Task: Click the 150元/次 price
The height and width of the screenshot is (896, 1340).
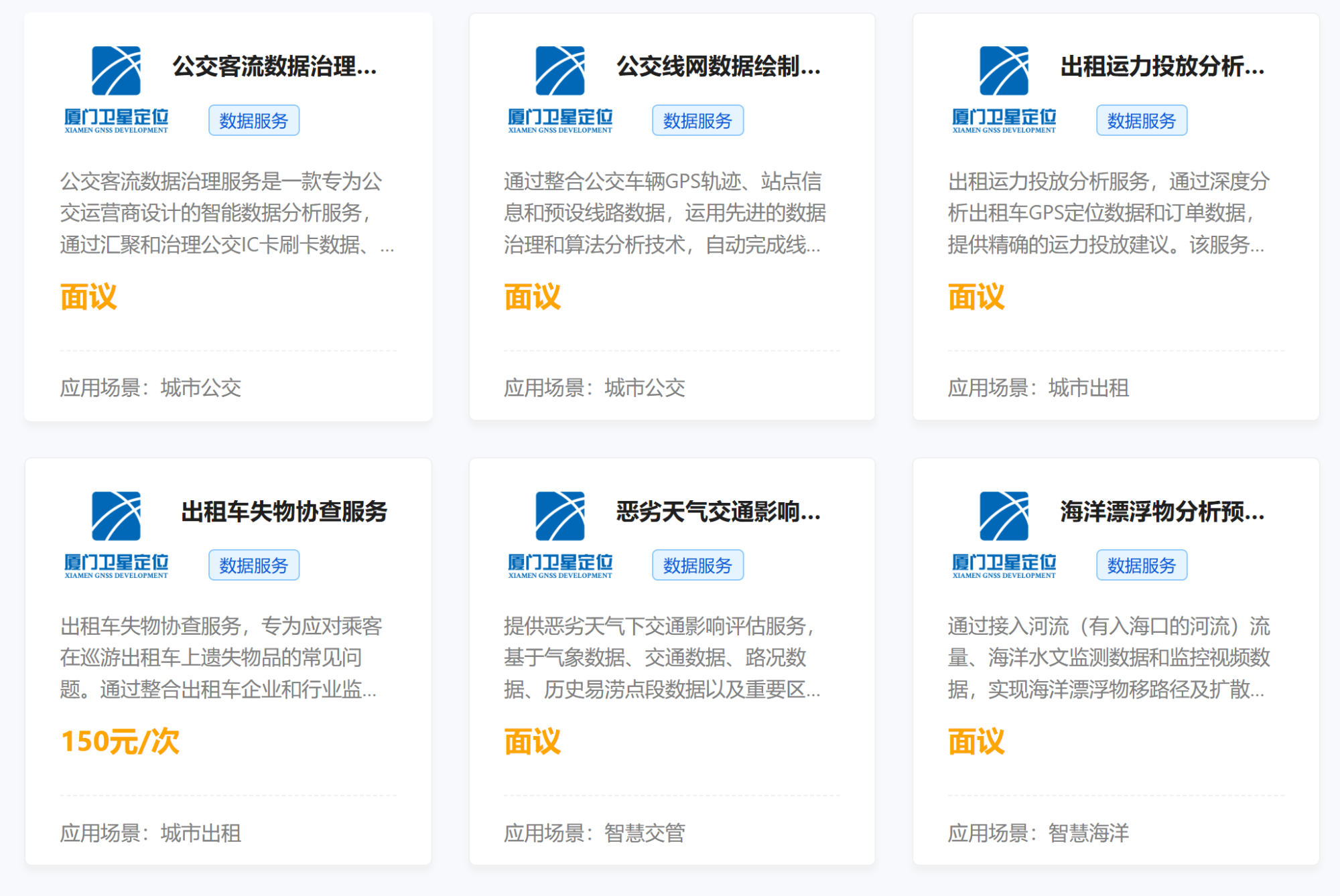Action: coord(121,742)
